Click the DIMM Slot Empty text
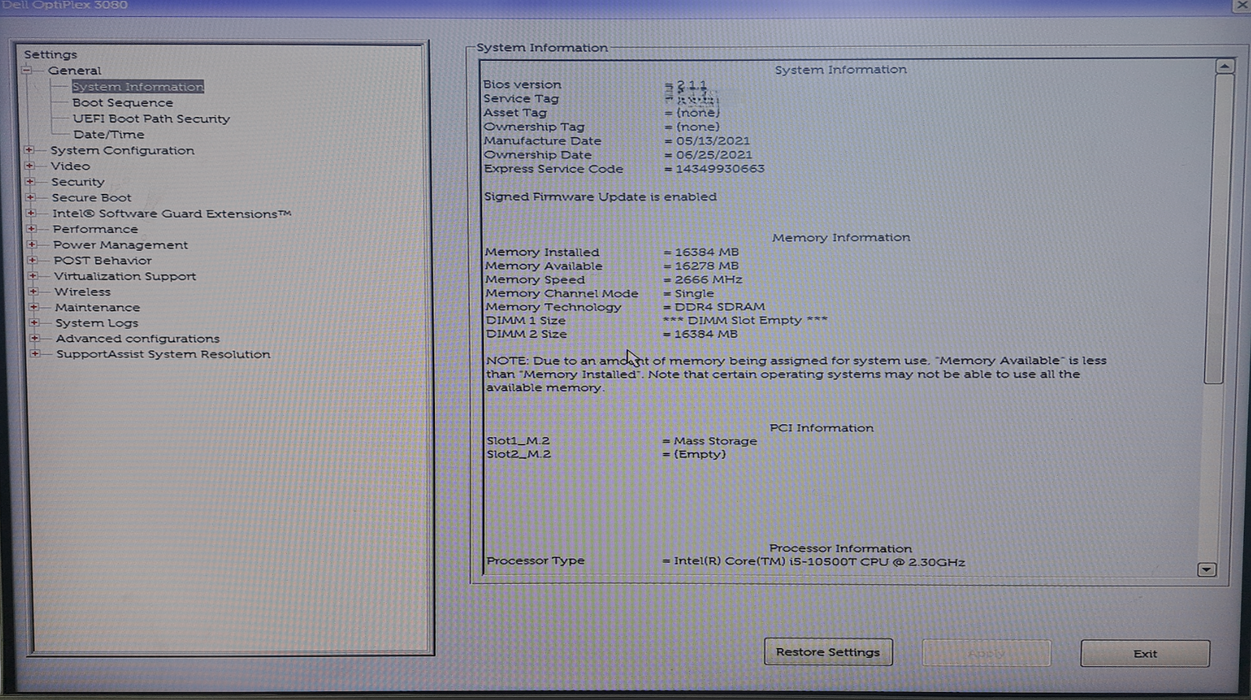 click(745, 320)
